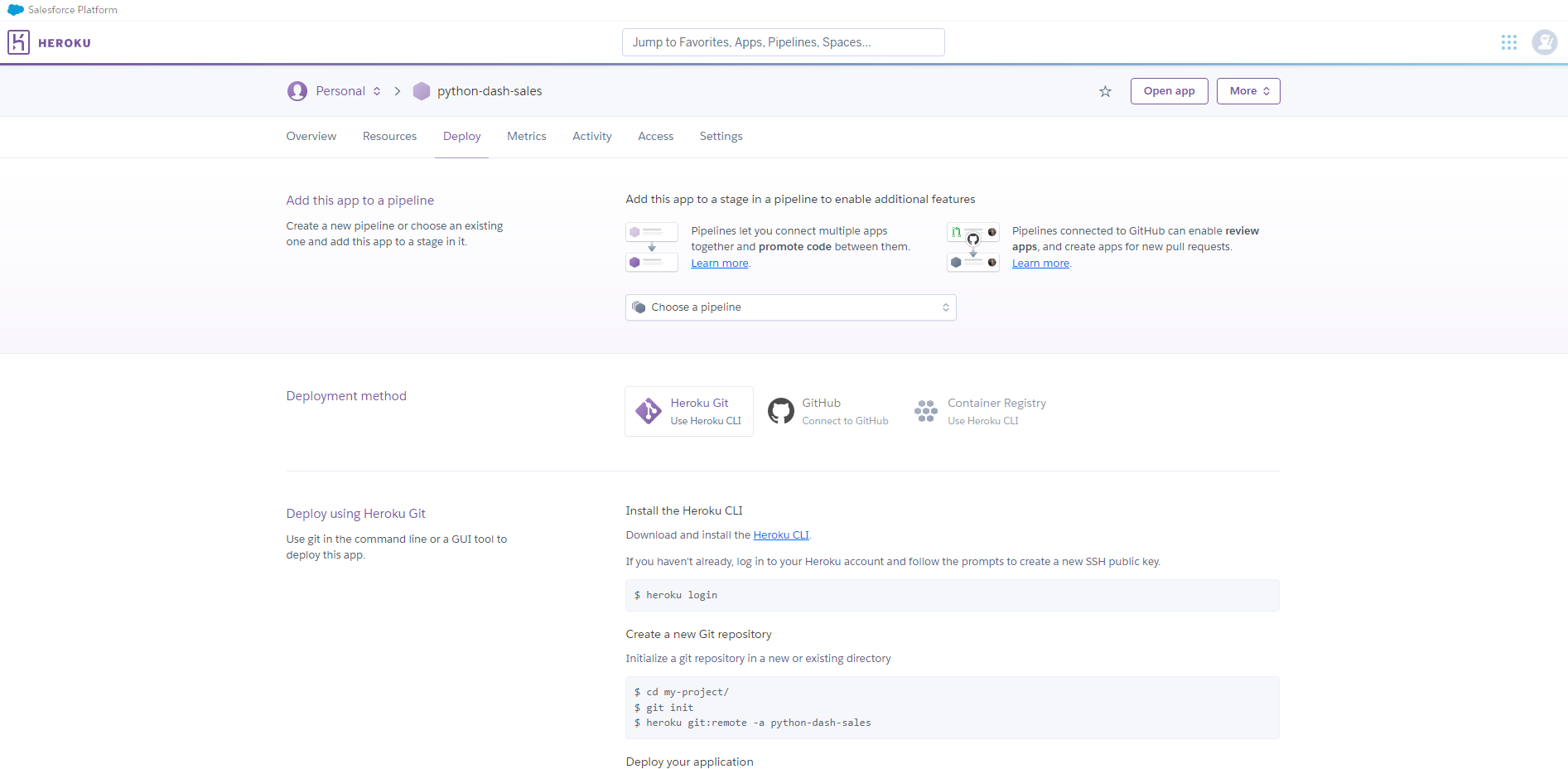Click the Heroku logo icon
The image size is (1568, 769).
18,42
